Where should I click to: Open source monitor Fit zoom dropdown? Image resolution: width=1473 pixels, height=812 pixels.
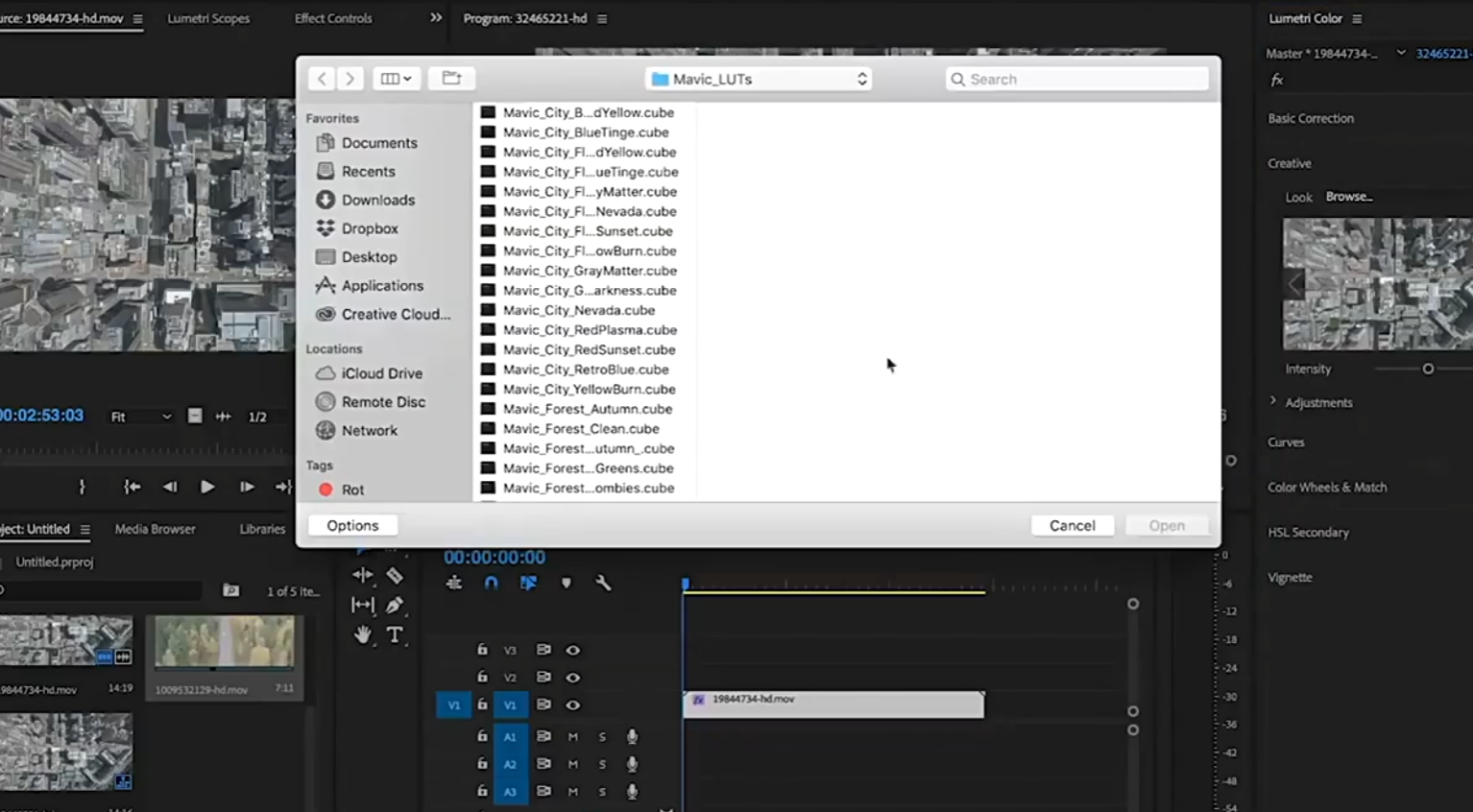click(141, 417)
